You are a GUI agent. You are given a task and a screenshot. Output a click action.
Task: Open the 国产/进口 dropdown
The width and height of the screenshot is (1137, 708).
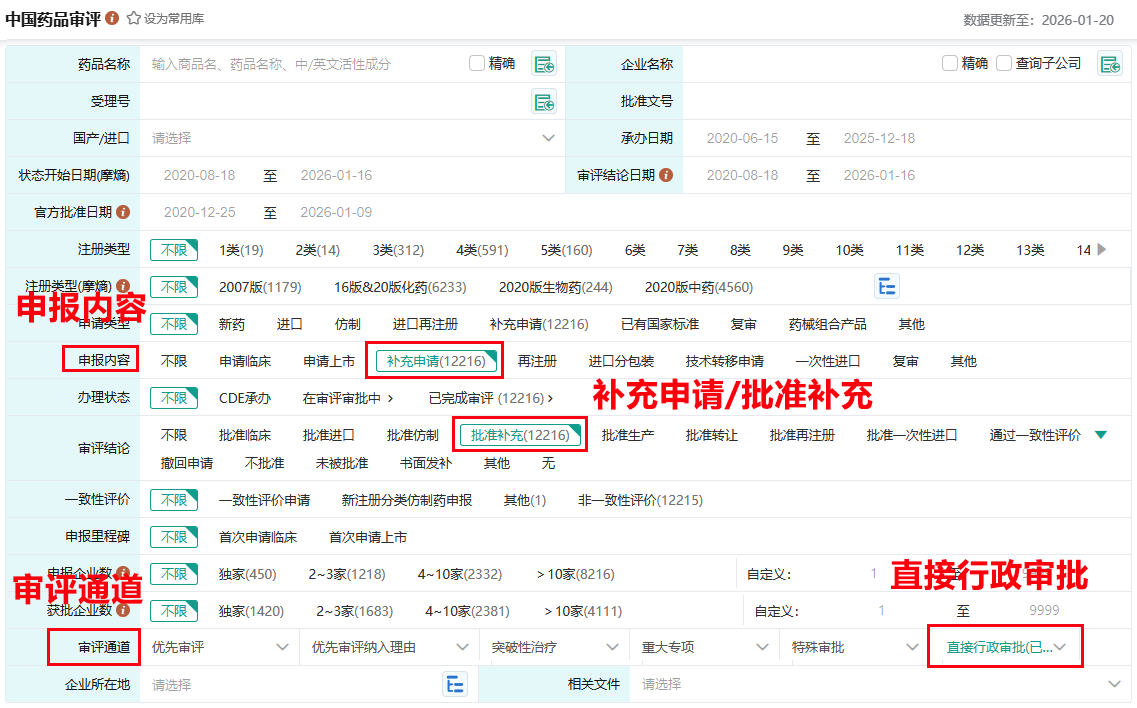click(548, 138)
